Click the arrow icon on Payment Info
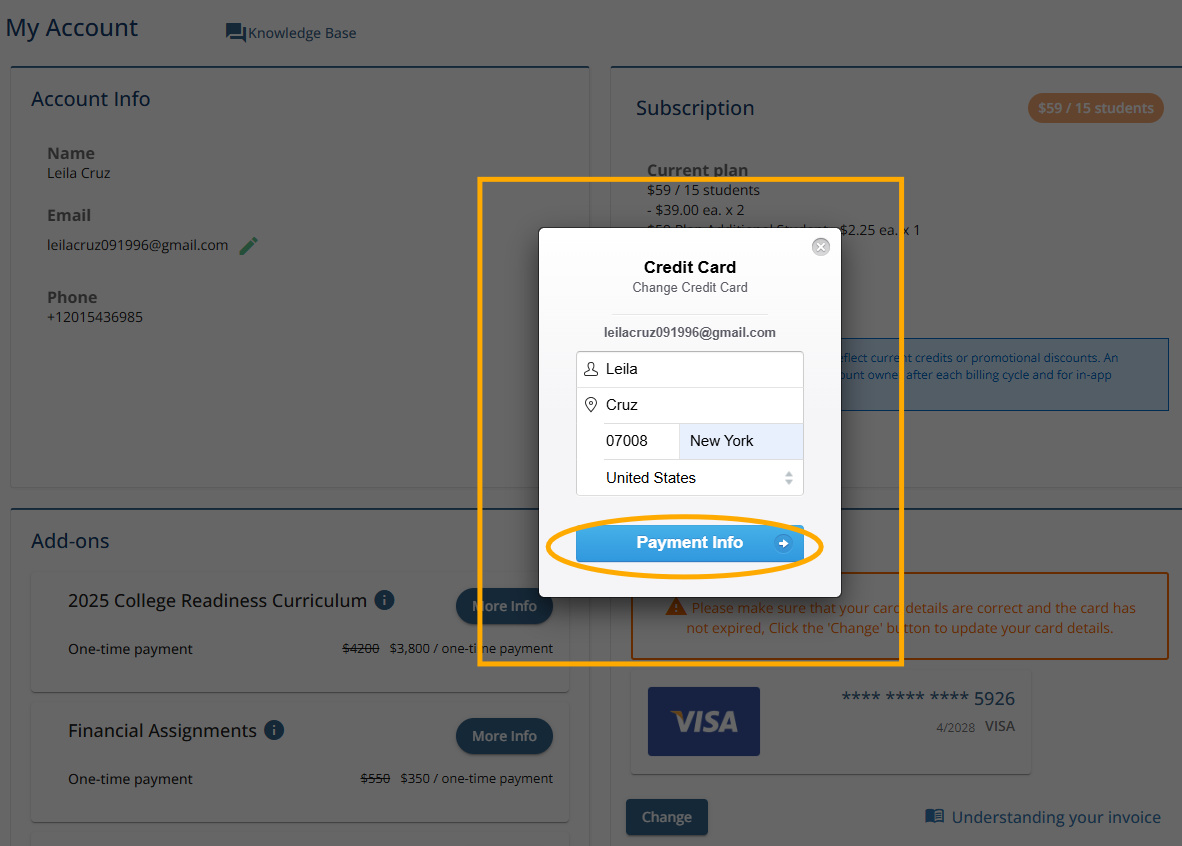The width and height of the screenshot is (1182, 846). (783, 543)
